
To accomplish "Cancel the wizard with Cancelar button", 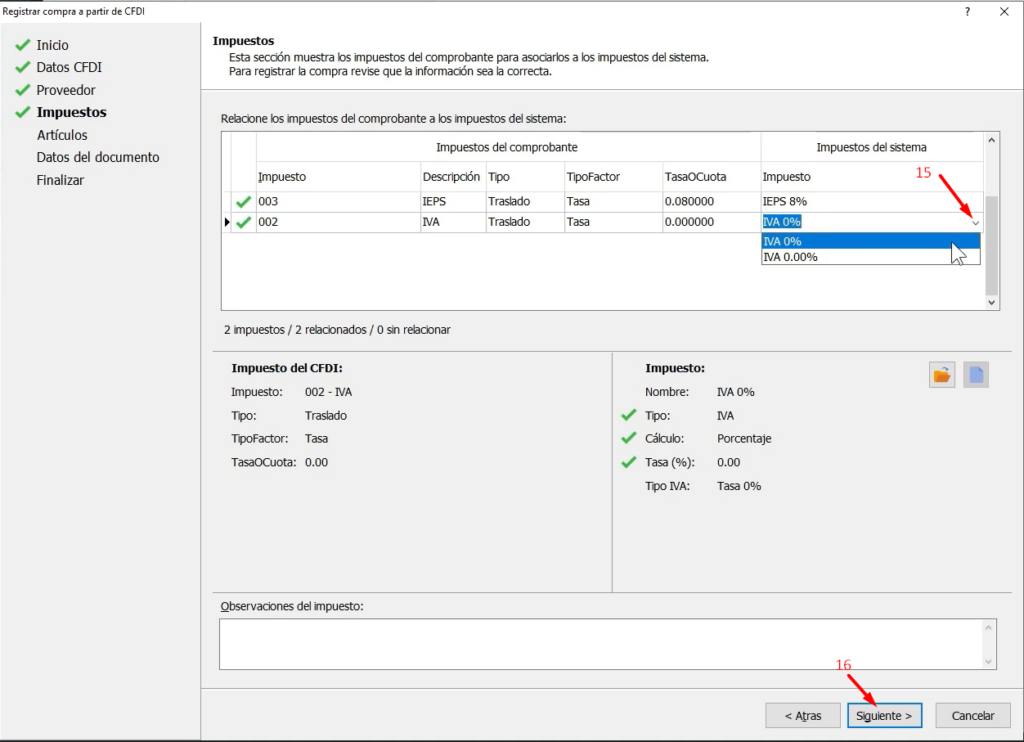I will tap(973, 716).
